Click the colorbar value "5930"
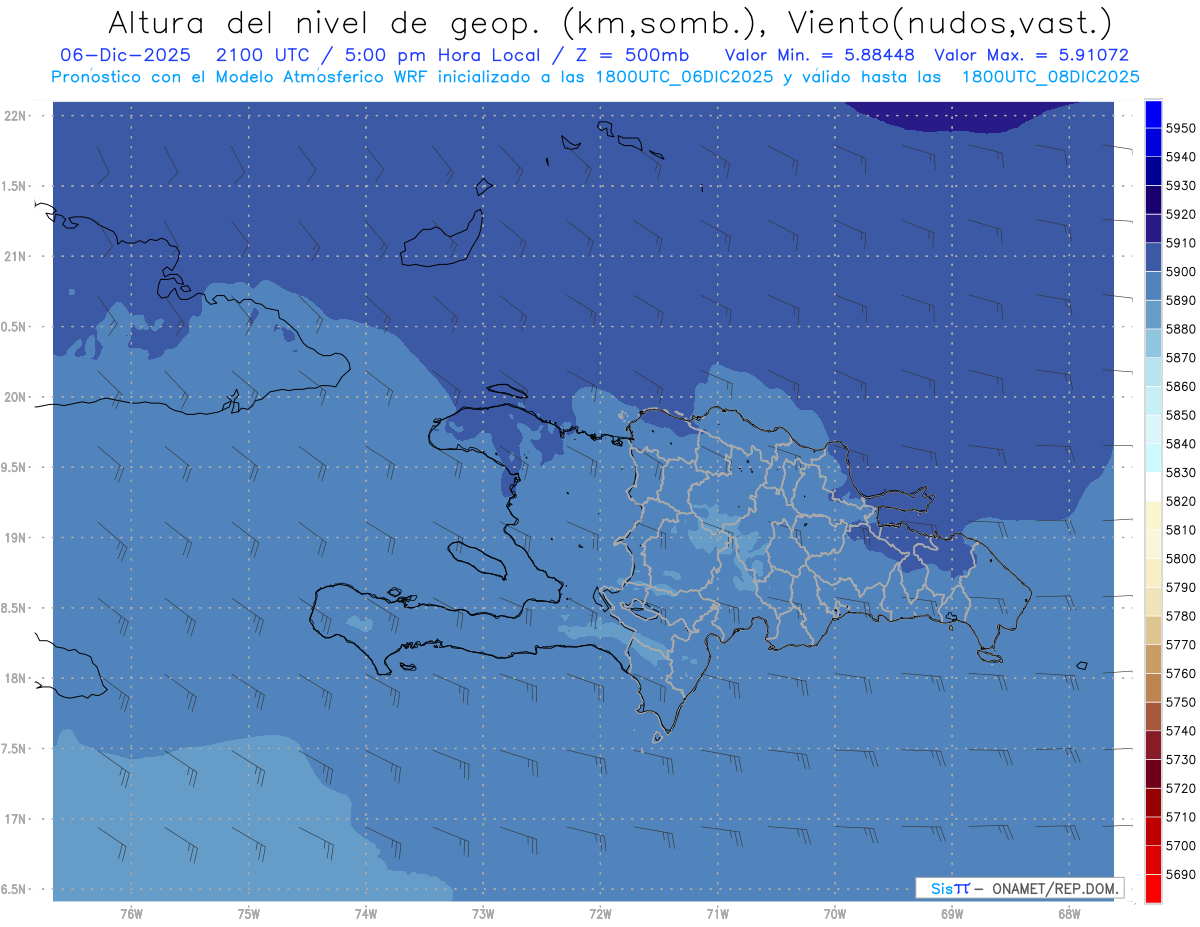Image resolution: width=1200 pixels, height=927 pixels. point(1181,185)
